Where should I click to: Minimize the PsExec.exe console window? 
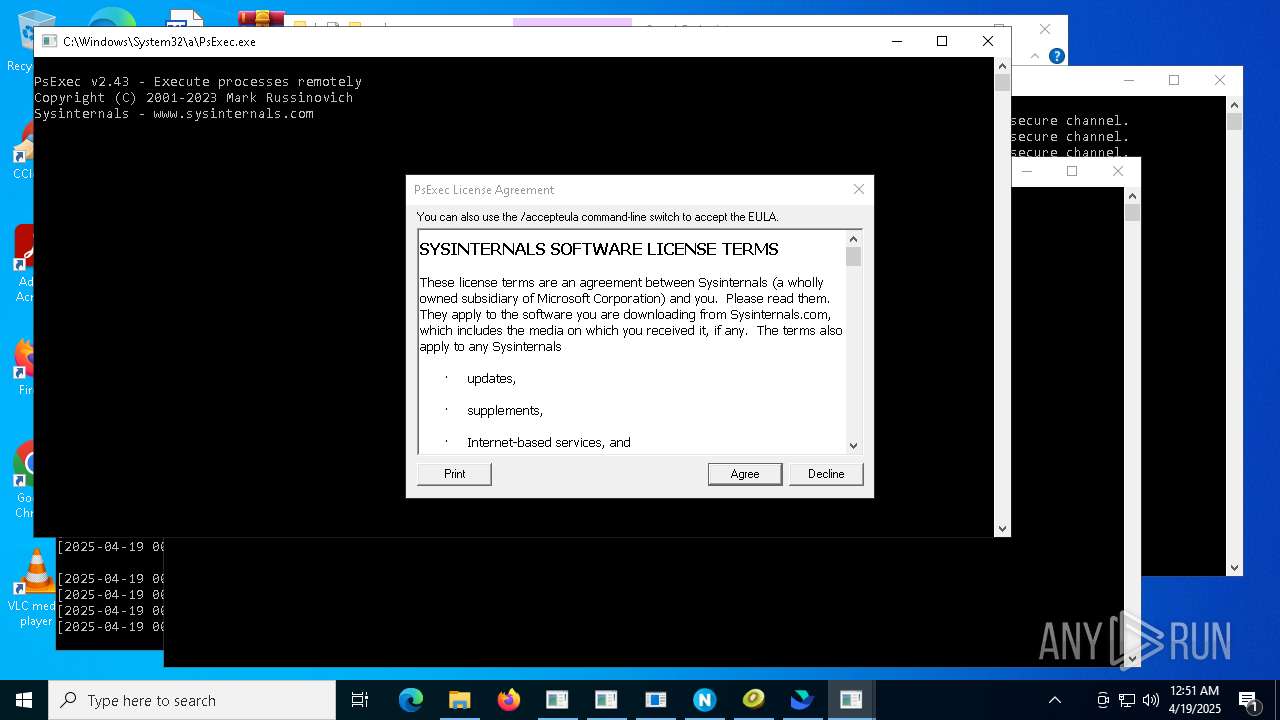pyautogui.click(x=896, y=41)
